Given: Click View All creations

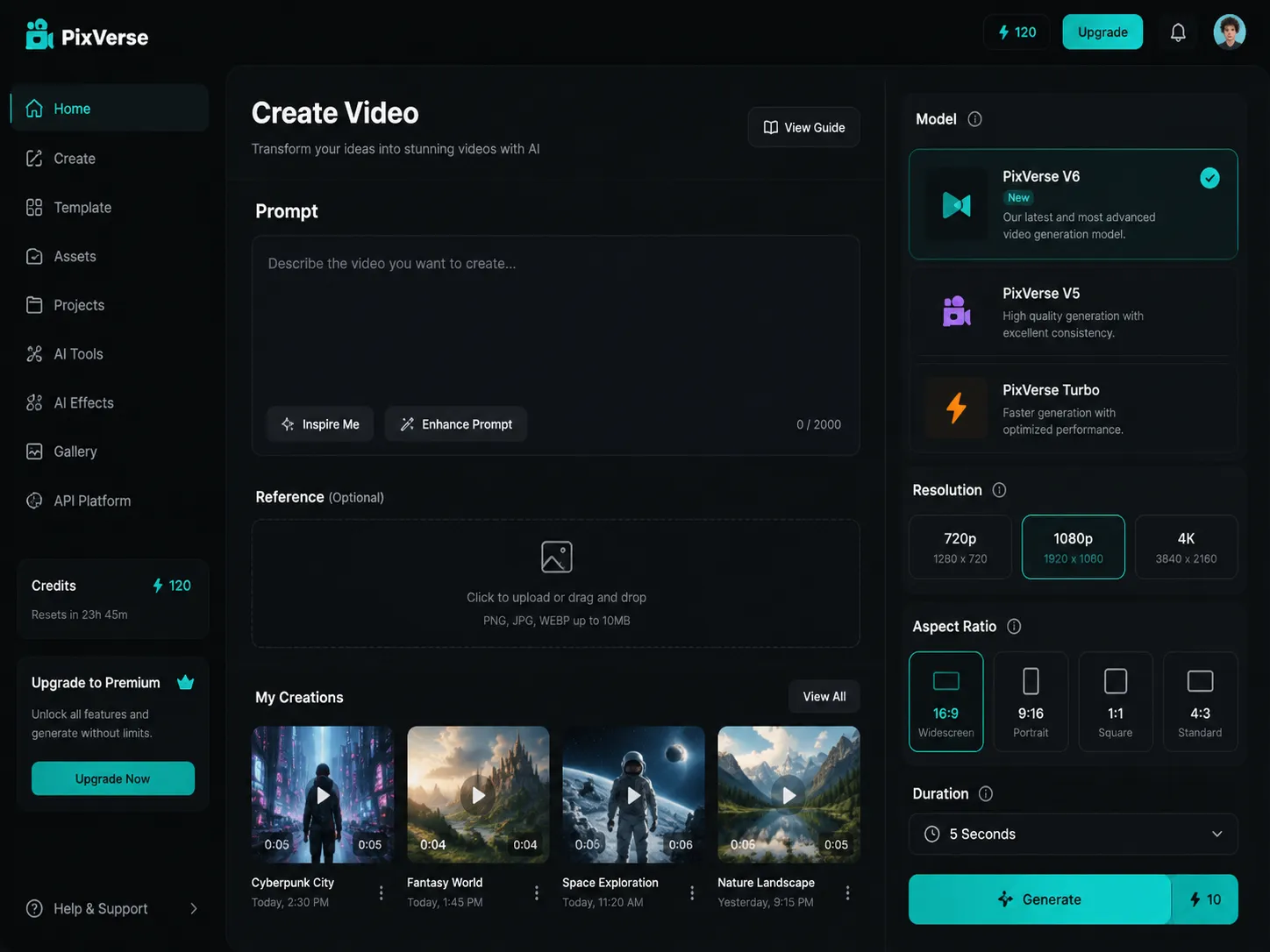Looking at the screenshot, I should click(824, 696).
